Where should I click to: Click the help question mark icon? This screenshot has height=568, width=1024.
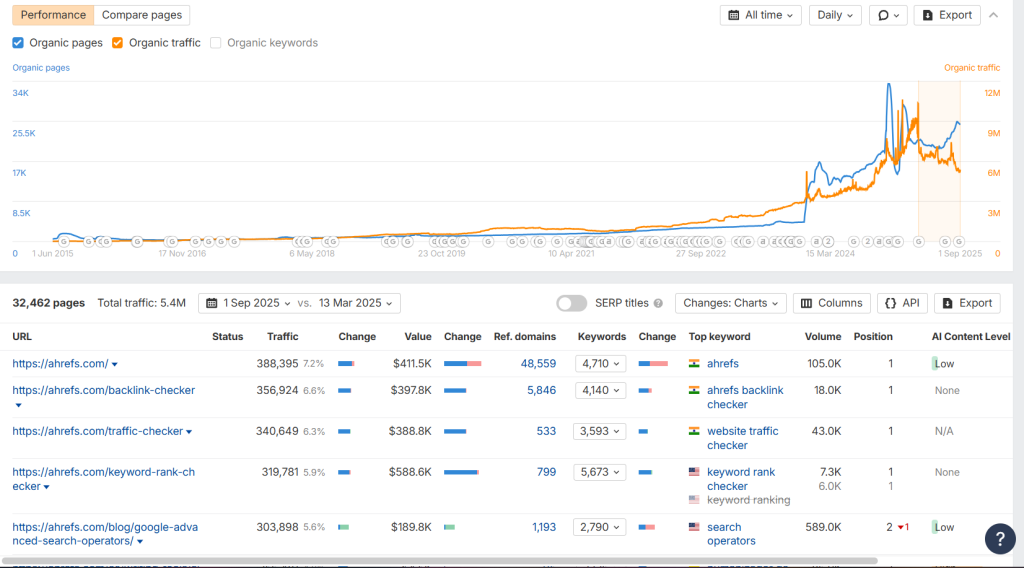[1000, 539]
